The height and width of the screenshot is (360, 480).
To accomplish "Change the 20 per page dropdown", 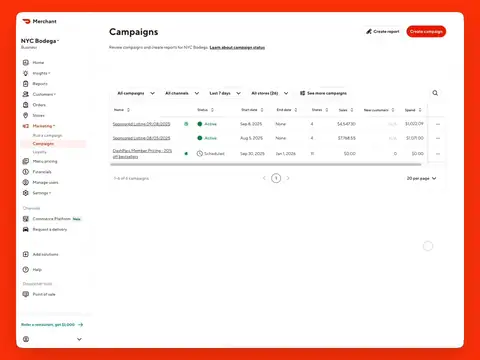I will pyautogui.click(x=421, y=178).
